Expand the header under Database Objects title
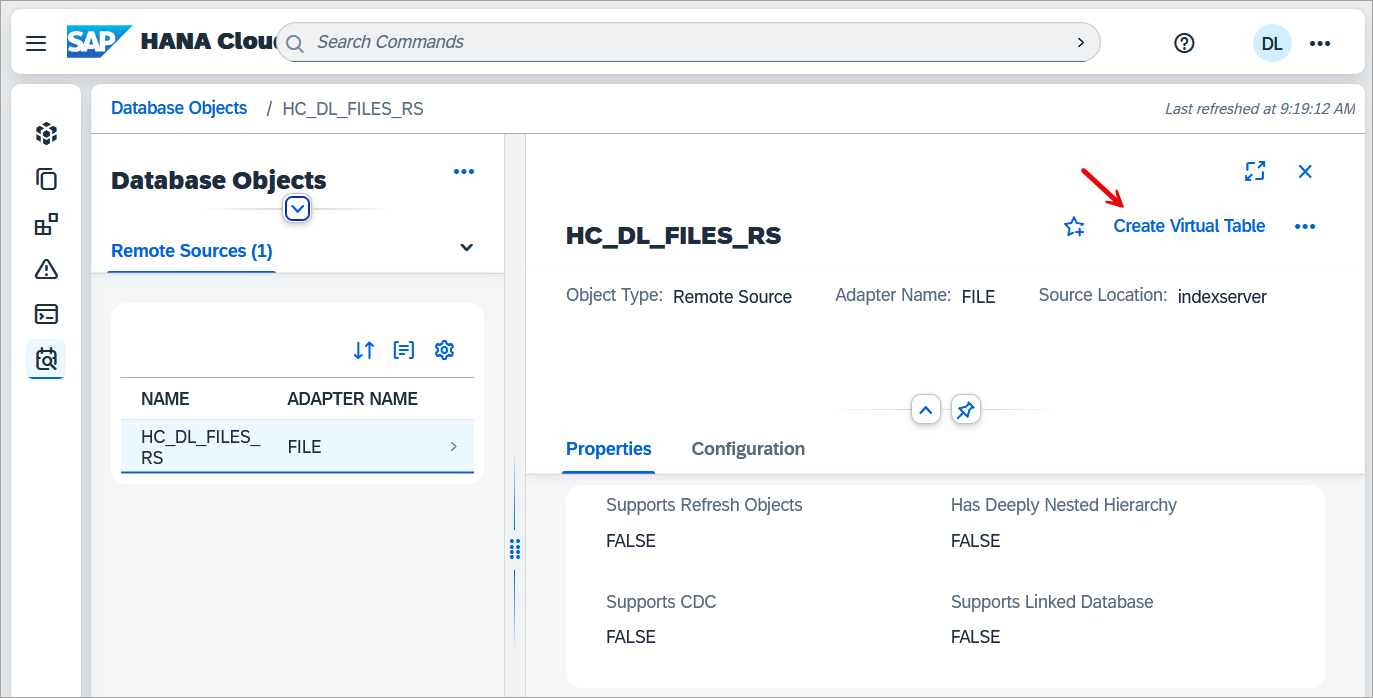 tap(298, 209)
